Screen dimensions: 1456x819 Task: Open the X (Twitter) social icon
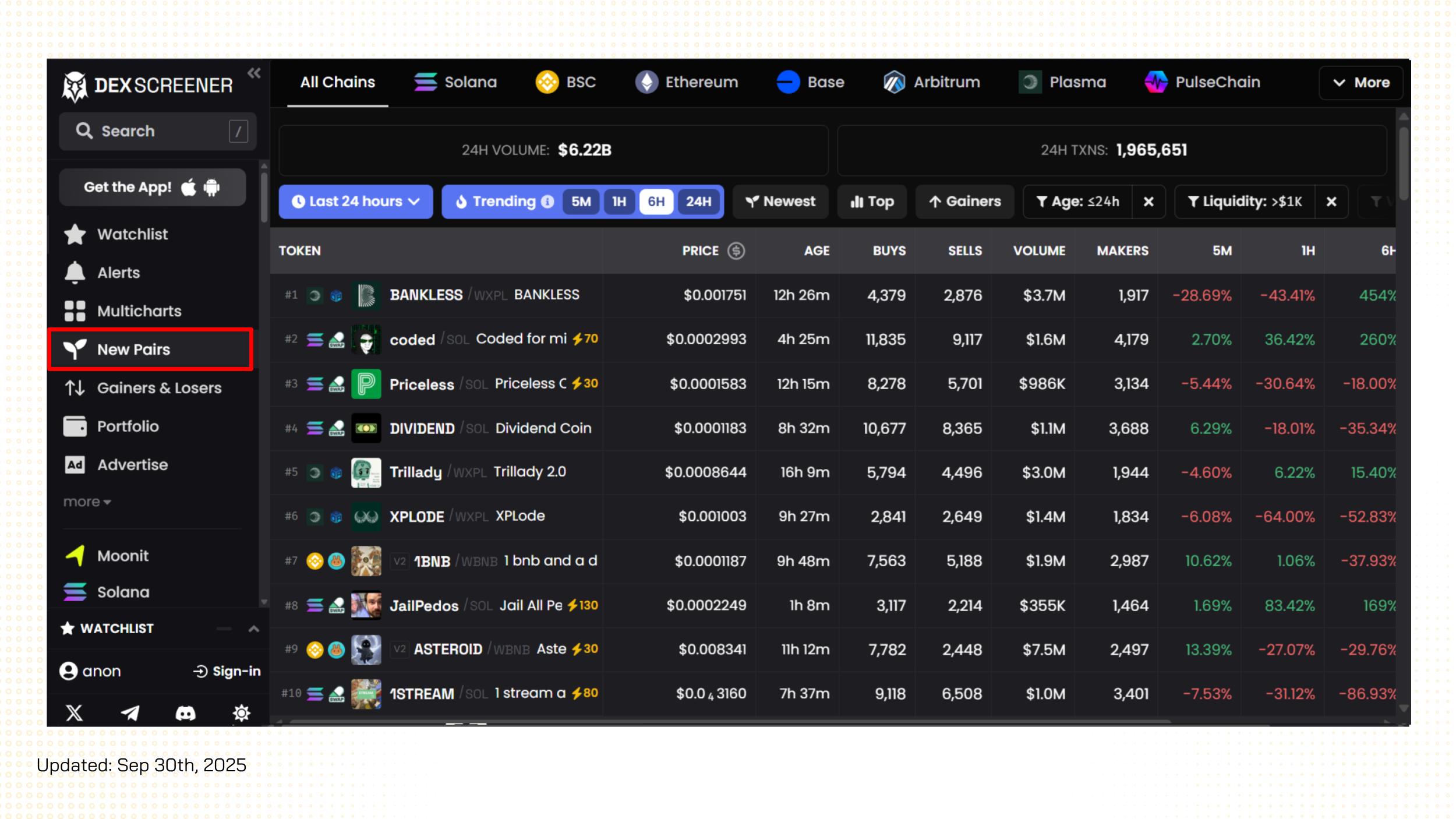tap(75, 712)
